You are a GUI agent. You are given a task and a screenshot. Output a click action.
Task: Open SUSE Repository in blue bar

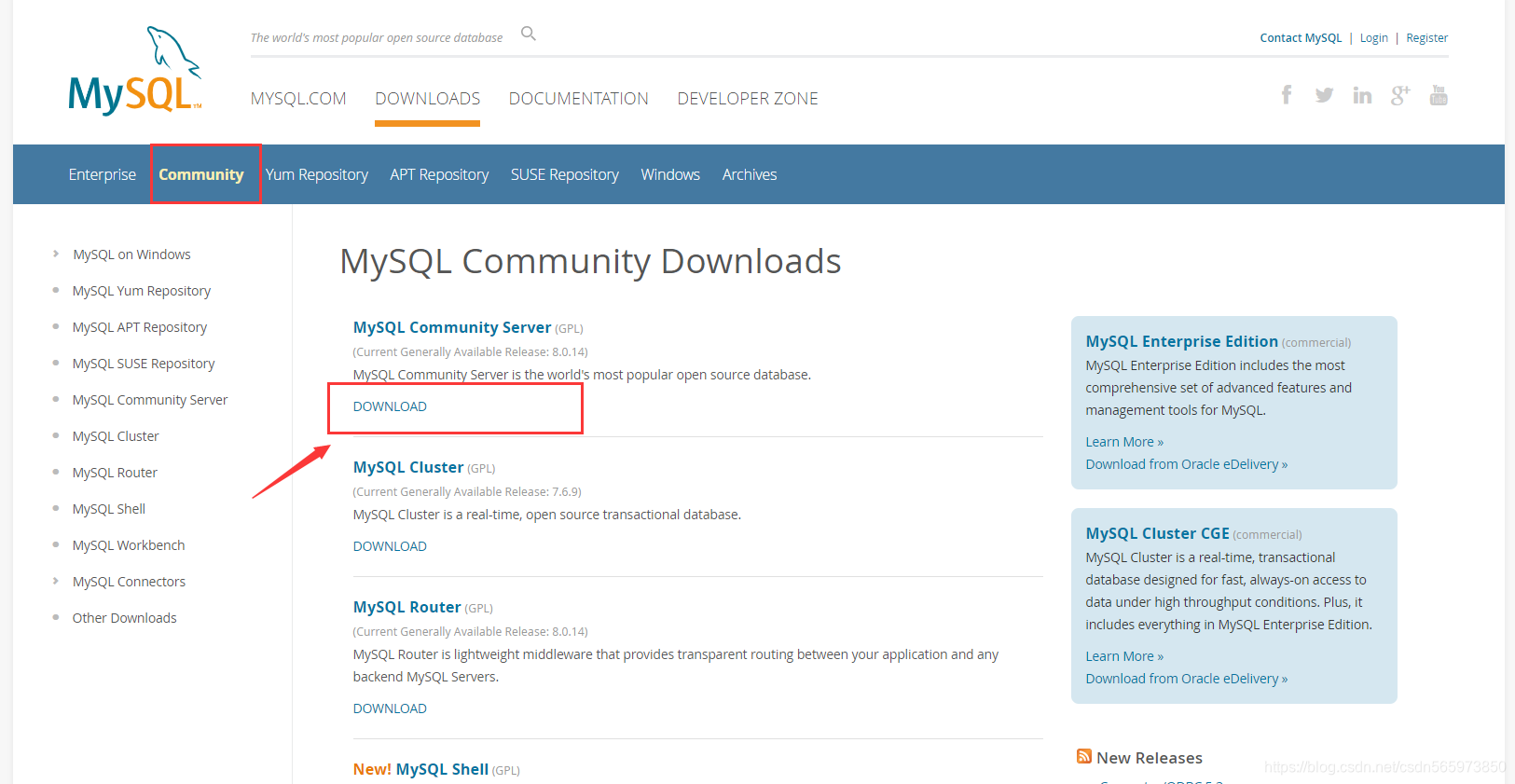tap(565, 174)
